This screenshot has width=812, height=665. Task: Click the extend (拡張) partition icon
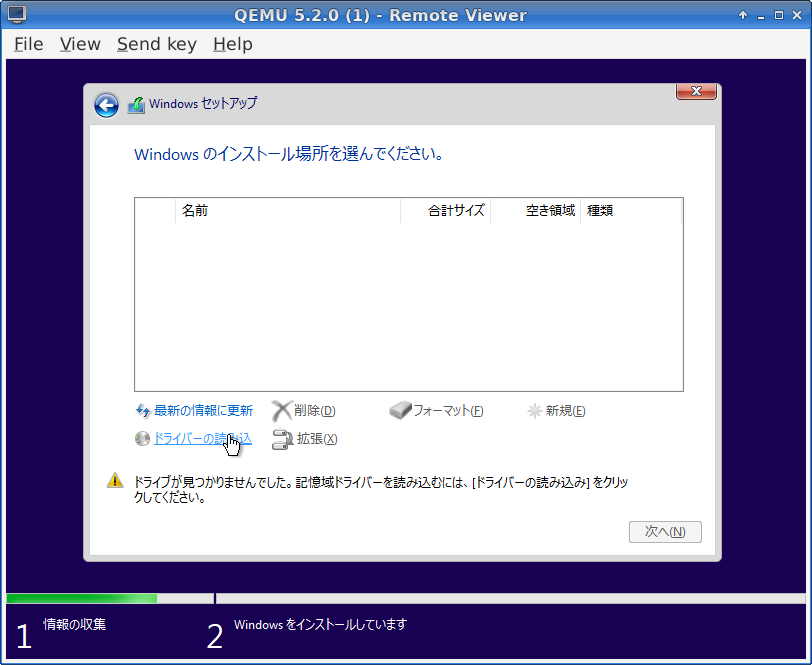282,438
